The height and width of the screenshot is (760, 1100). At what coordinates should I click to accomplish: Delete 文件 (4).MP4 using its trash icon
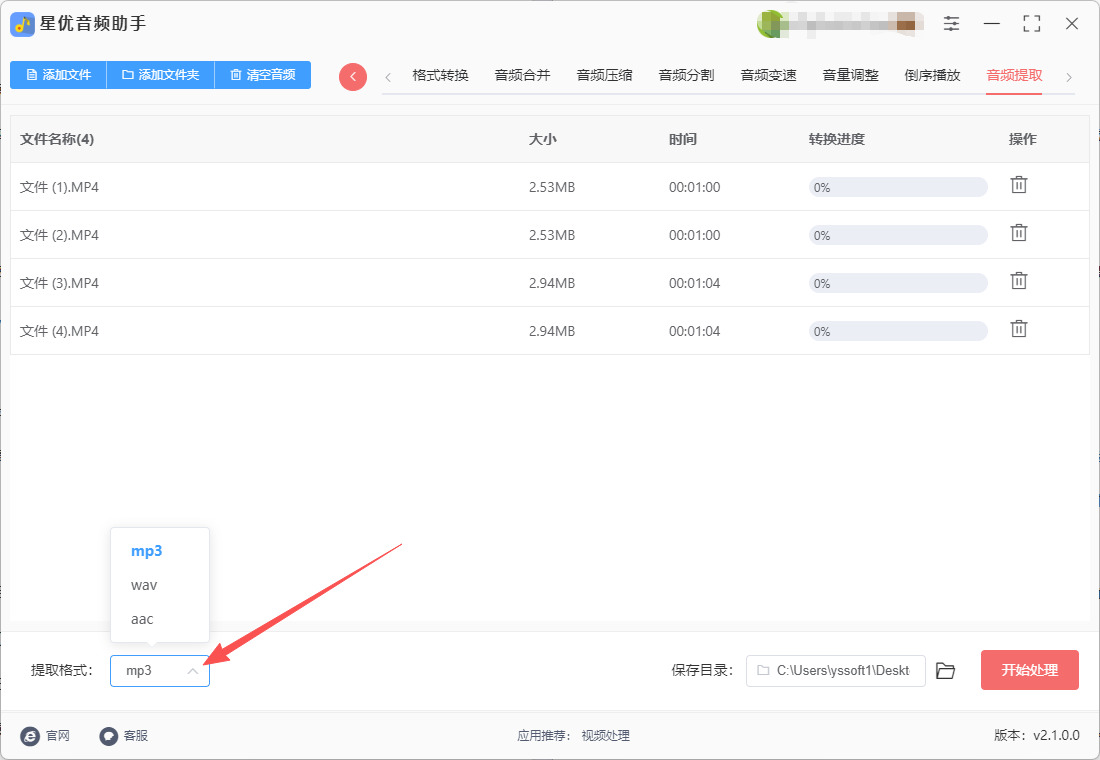(1019, 329)
